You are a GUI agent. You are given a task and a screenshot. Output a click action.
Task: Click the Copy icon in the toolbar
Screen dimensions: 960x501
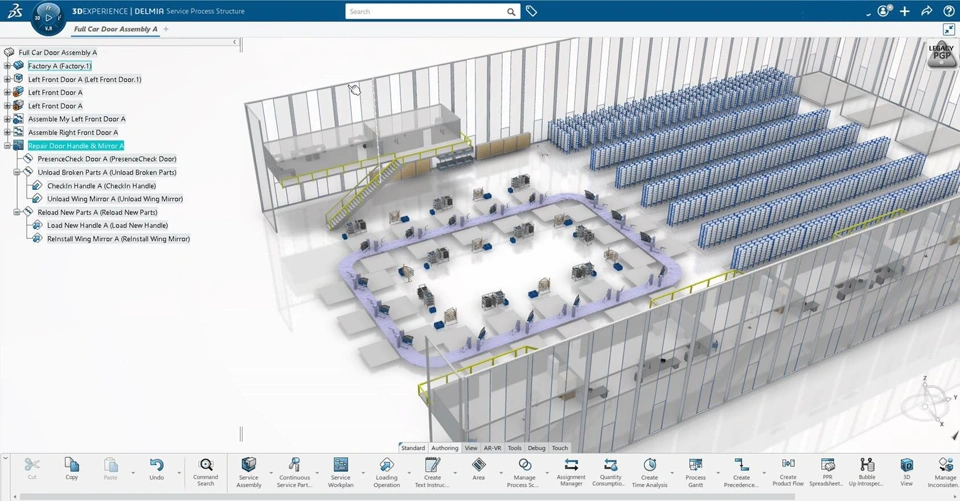[72, 465]
